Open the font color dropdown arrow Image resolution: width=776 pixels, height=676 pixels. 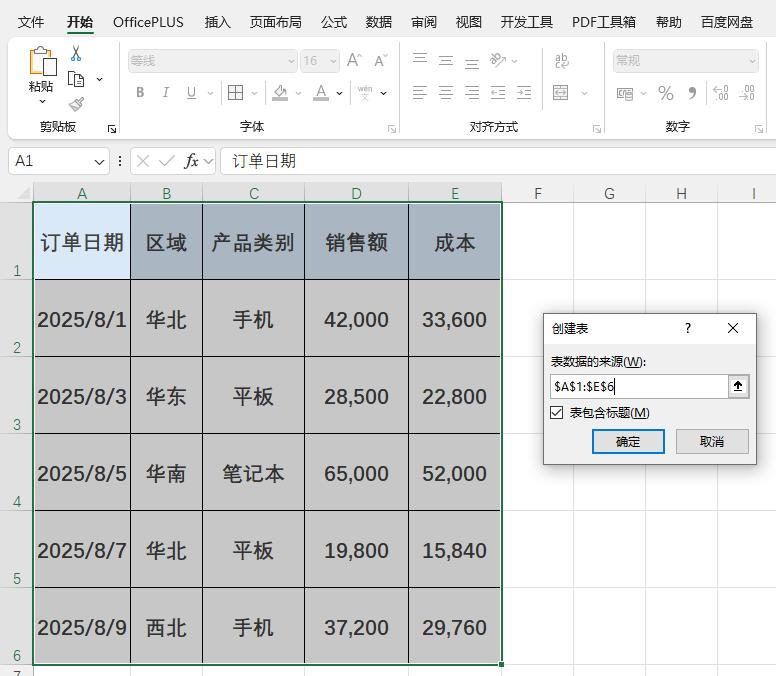(340, 93)
